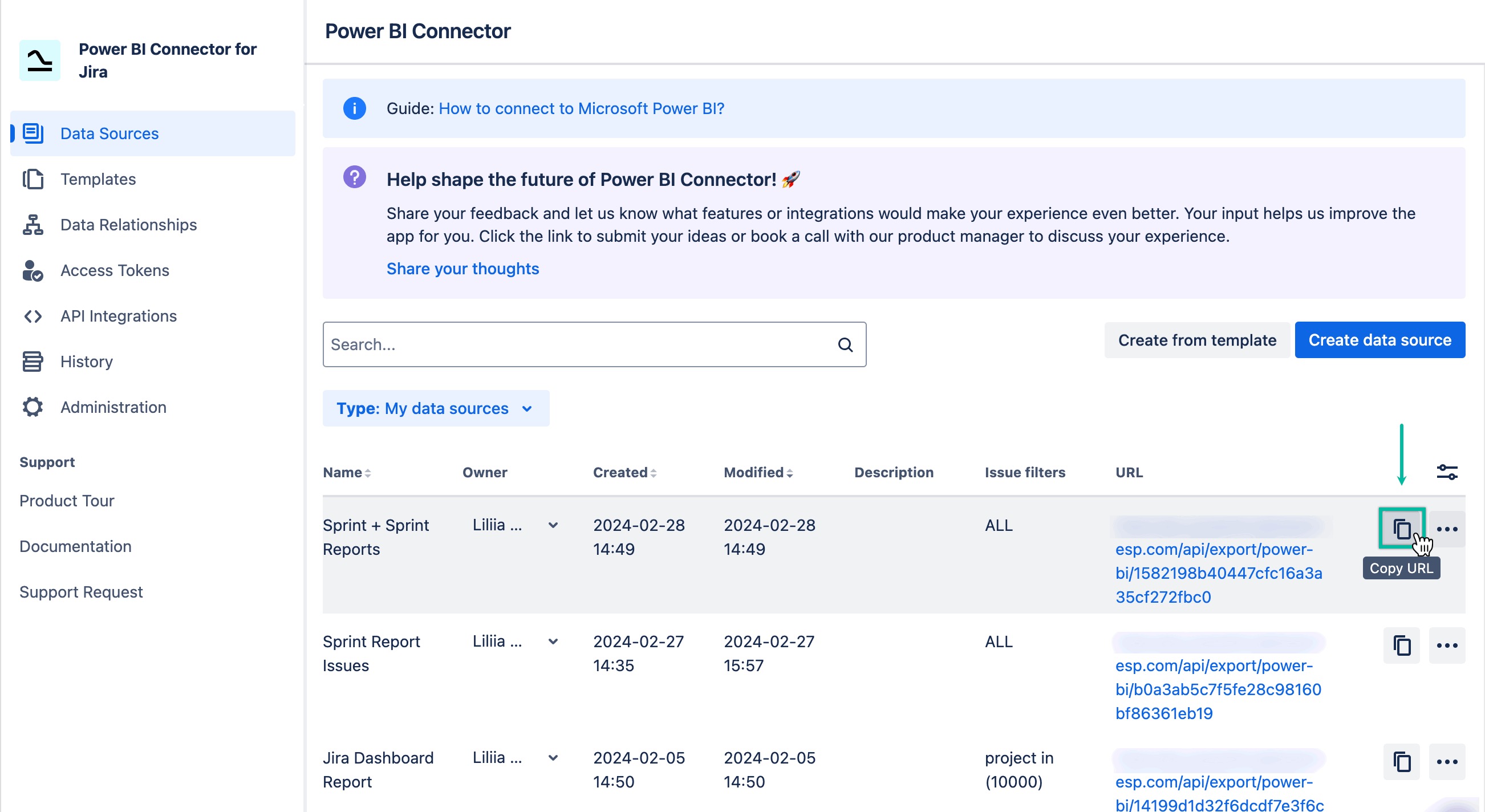
Task: Open the How to connect to Microsoft Power BI guide
Action: (x=581, y=108)
